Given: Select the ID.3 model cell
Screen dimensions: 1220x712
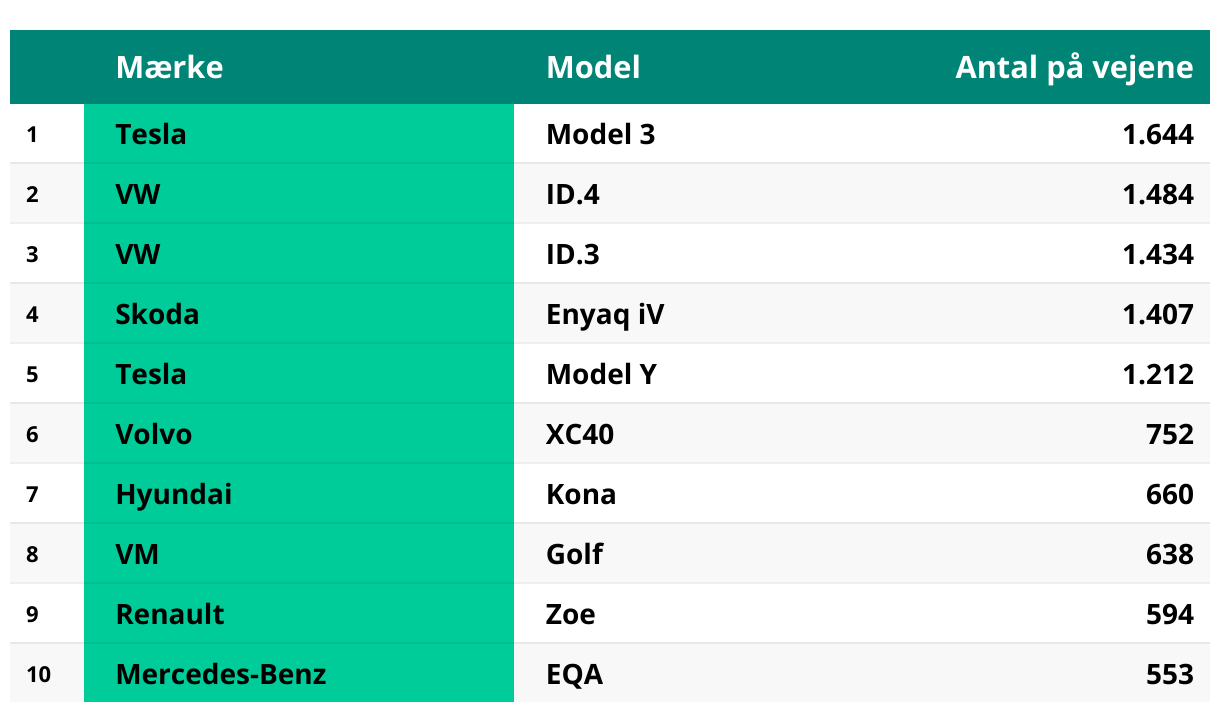Looking at the screenshot, I should [x=573, y=254].
